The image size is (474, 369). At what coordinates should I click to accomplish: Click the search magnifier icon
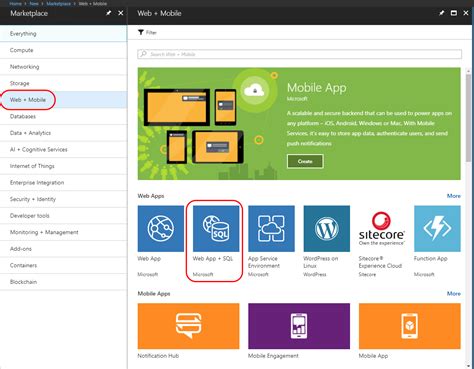tap(143, 54)
